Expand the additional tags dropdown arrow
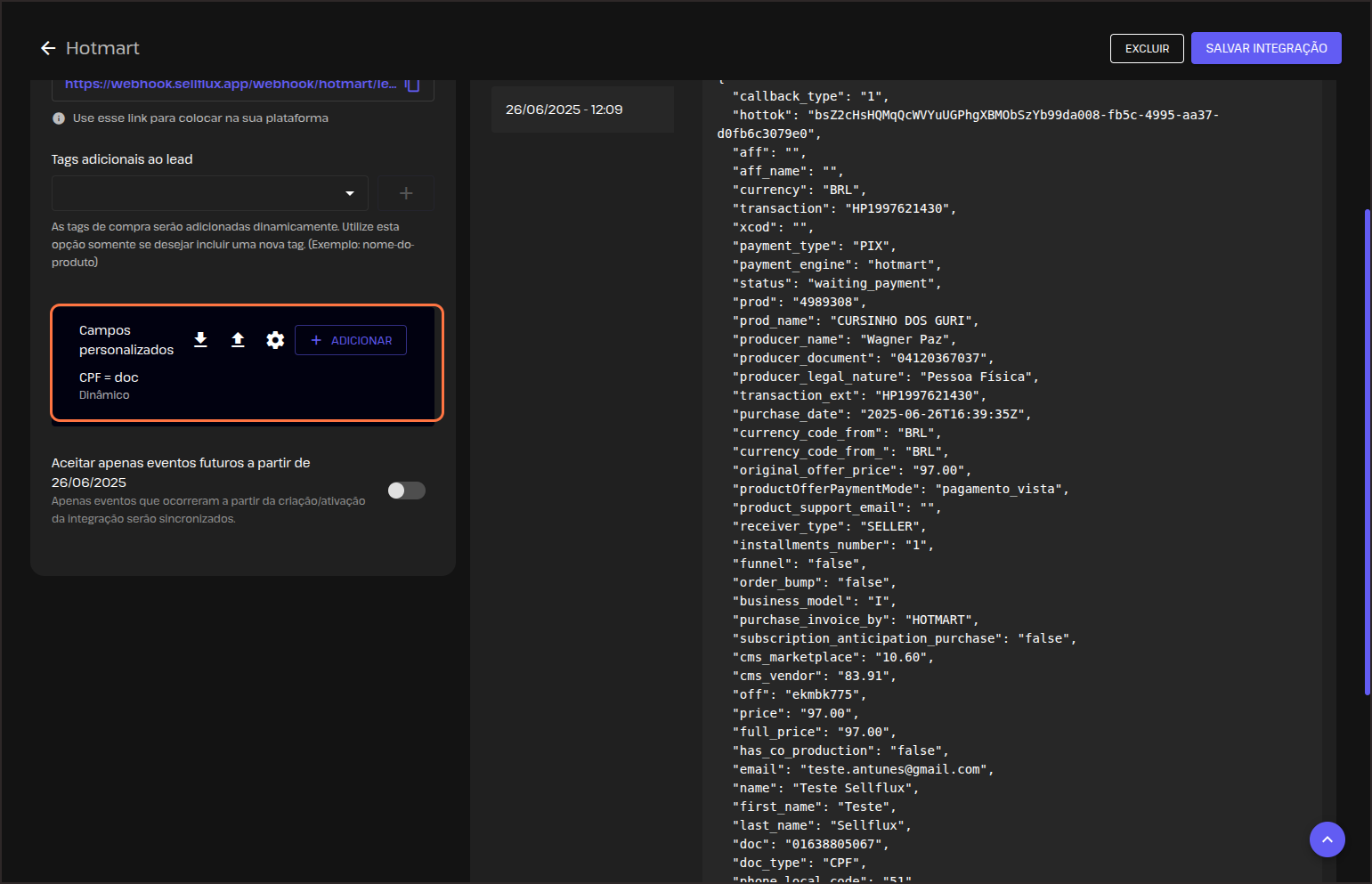The height and width of the screenshot is (884, 1372). (350, 193)
